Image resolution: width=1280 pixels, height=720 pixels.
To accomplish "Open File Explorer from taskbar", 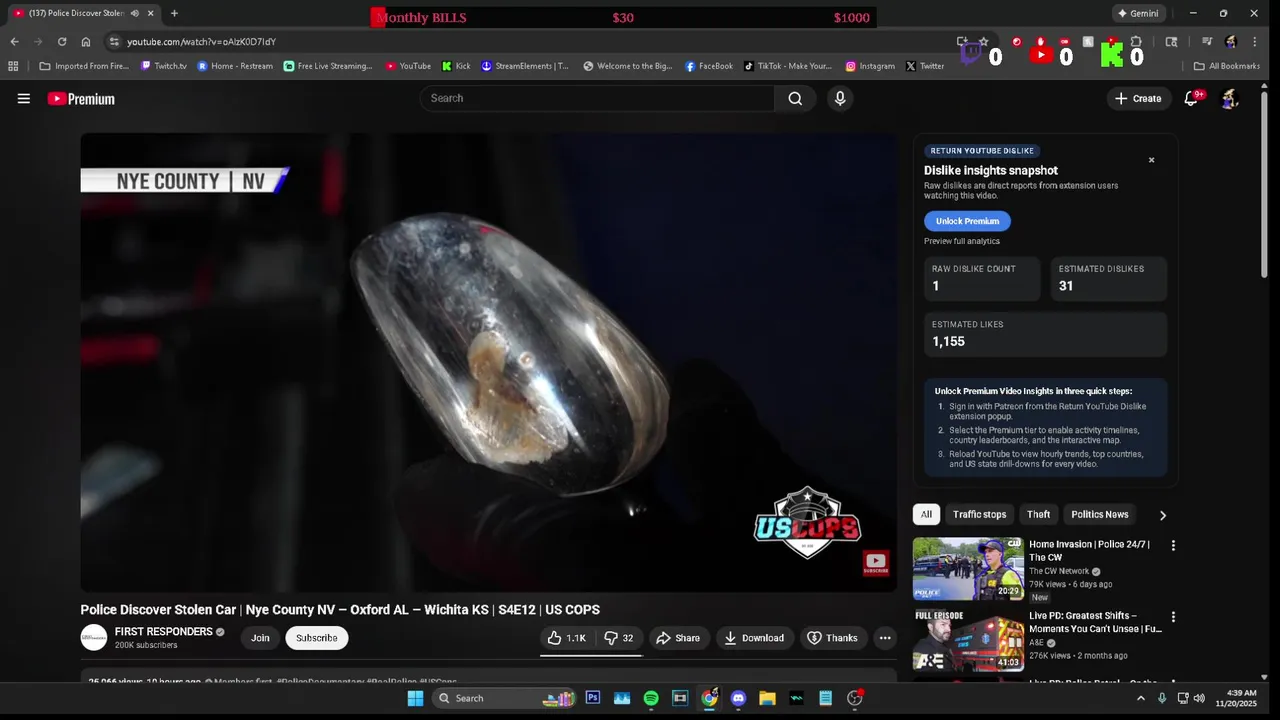I will [x=767, y=698].
